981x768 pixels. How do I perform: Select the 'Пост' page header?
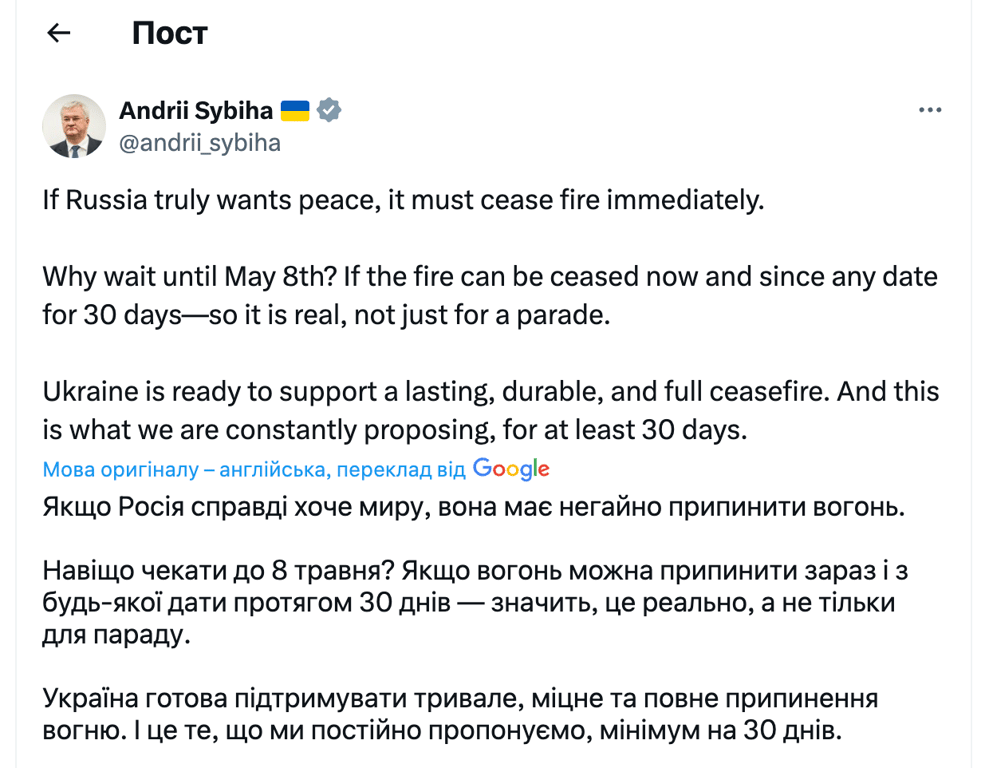[x=169, y=33]
